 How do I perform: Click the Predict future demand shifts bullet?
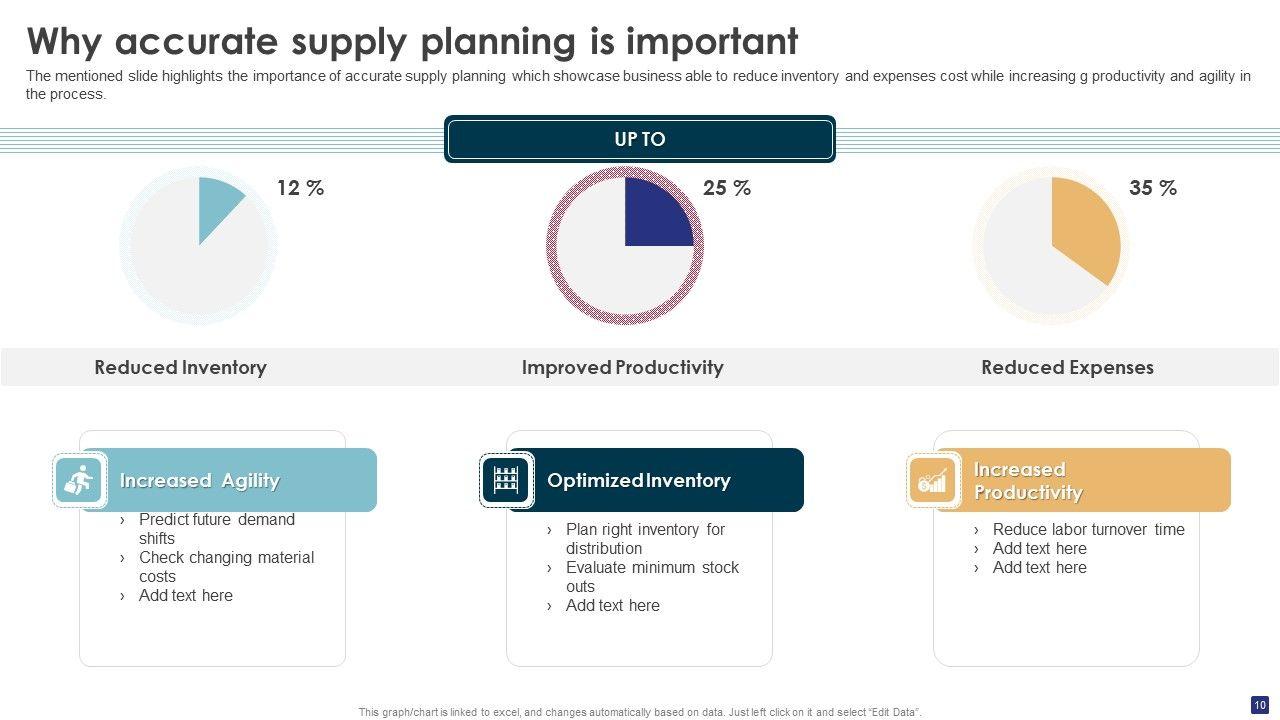coord(216,529)
